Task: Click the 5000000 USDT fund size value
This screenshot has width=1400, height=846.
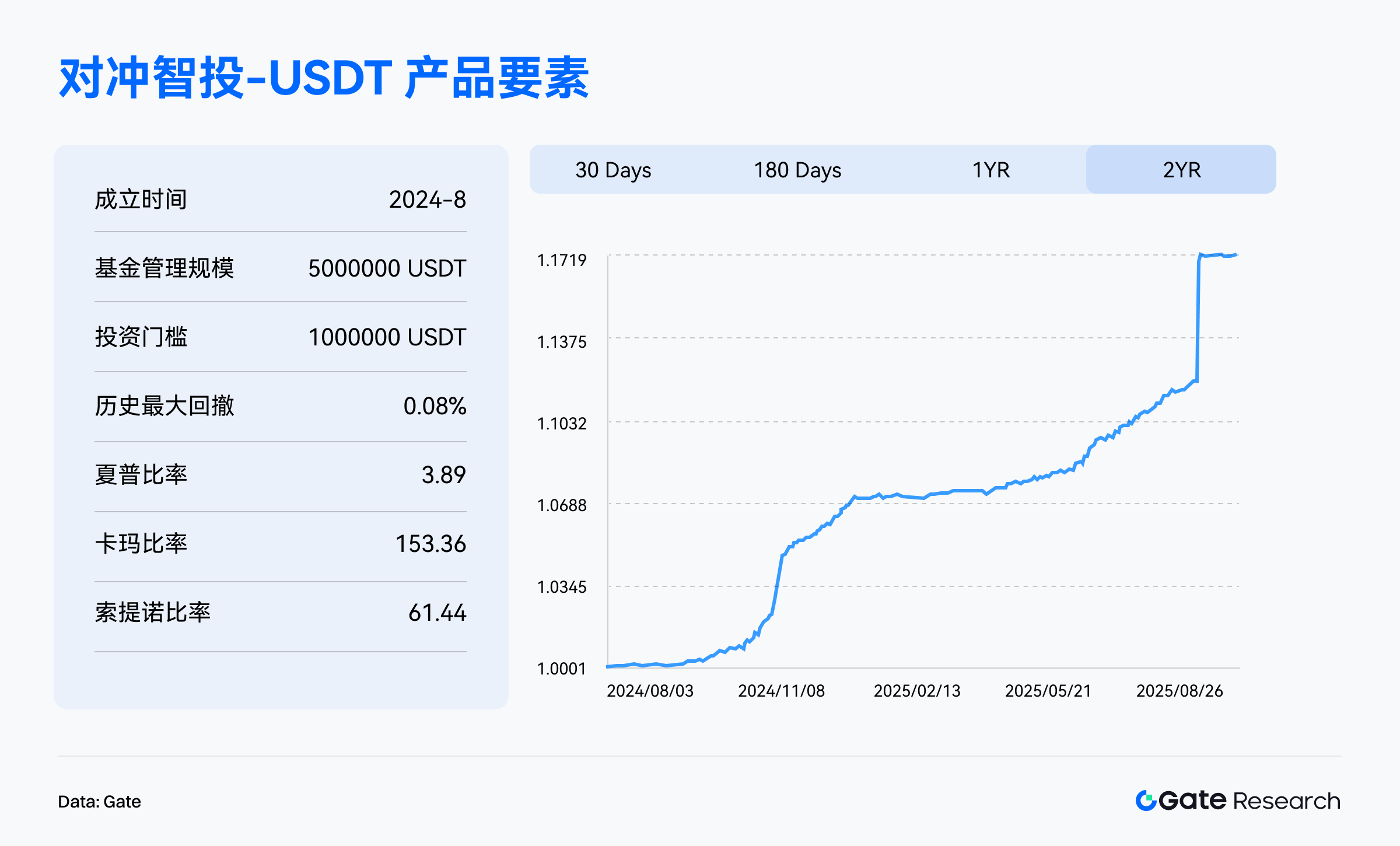Action: coord(387,268)
